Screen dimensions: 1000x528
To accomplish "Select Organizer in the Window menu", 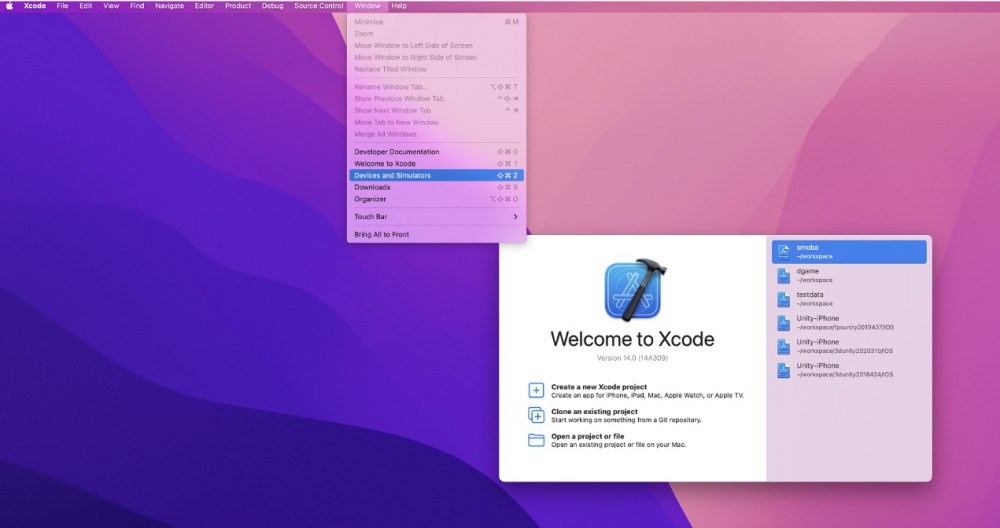I will [371, 199].
